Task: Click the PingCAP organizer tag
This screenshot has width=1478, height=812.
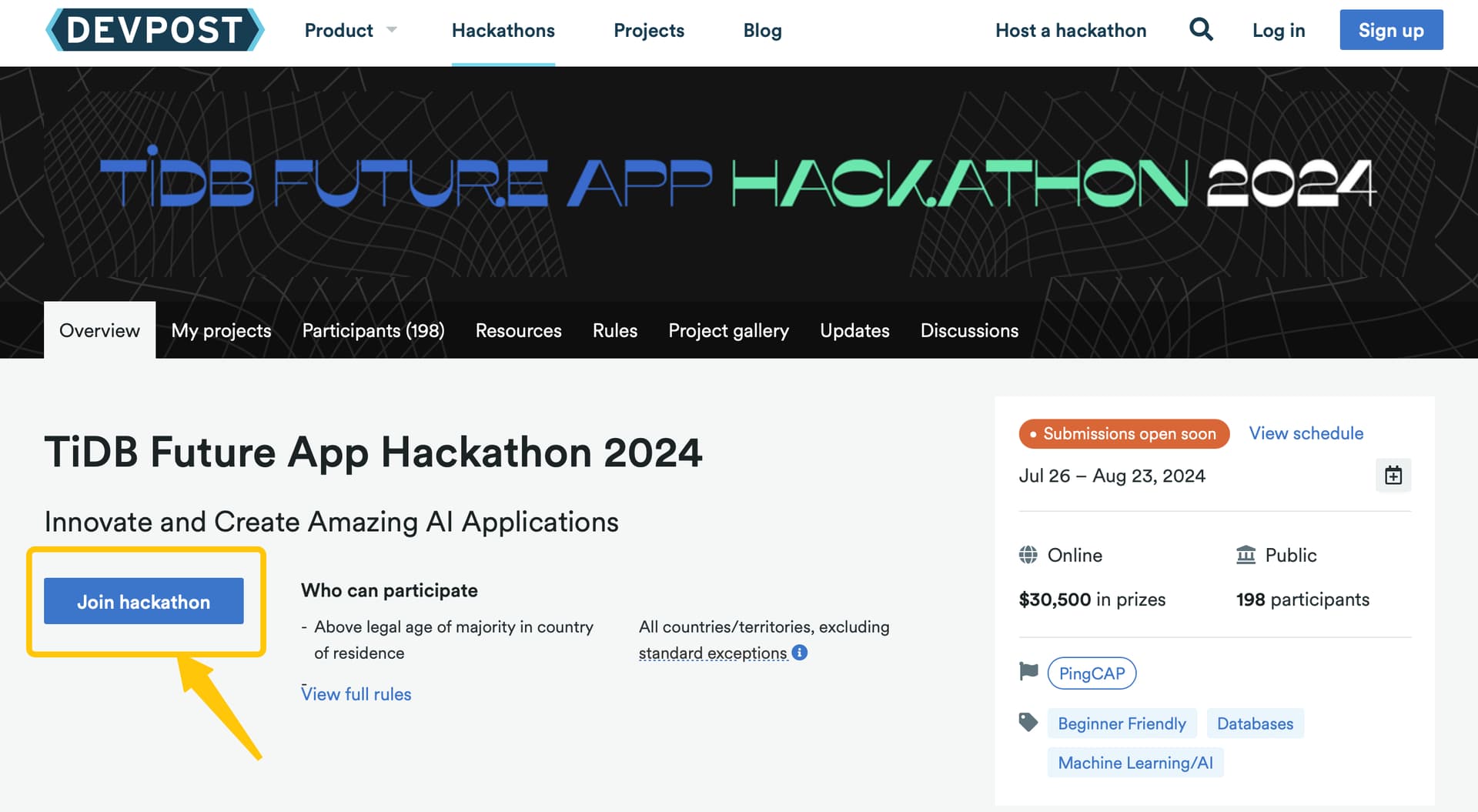Action: tap(1092, 673)
